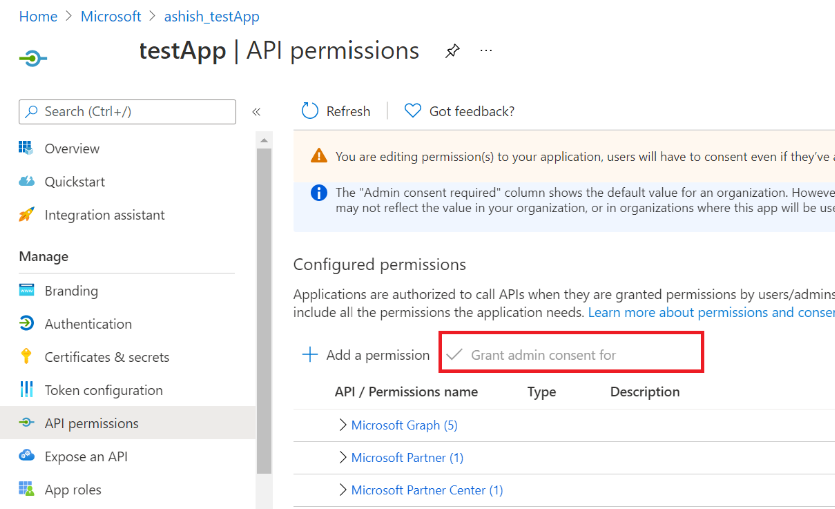
Task: Click the heart feedback icon
Action: point(413,111)
